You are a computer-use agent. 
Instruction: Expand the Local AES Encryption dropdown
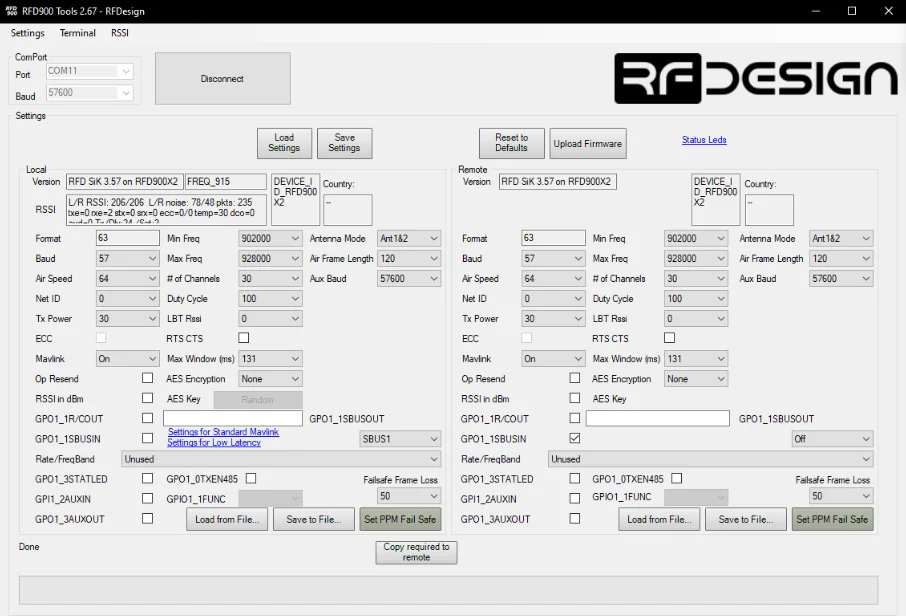(x=270, y=379)
